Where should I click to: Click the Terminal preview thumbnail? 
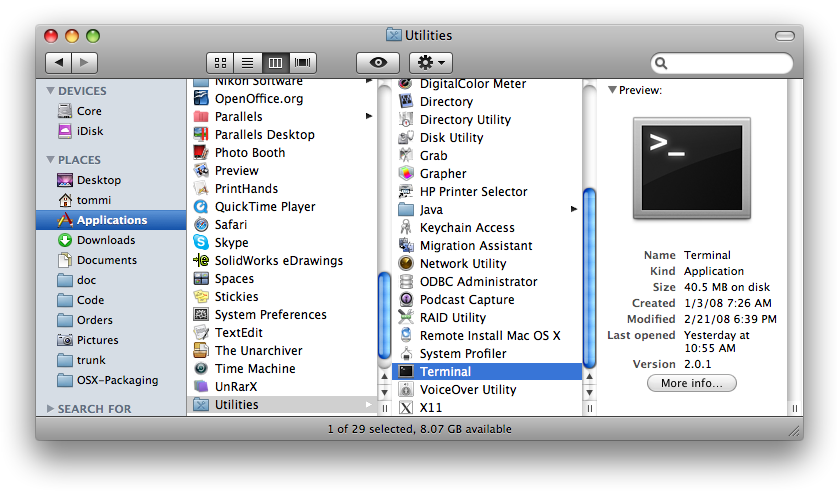(x=691, y=168)
